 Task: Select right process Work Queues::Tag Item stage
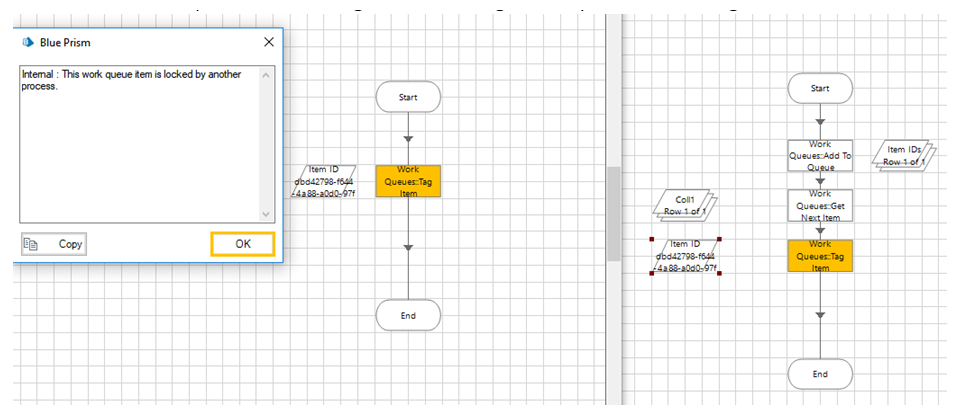820,256
